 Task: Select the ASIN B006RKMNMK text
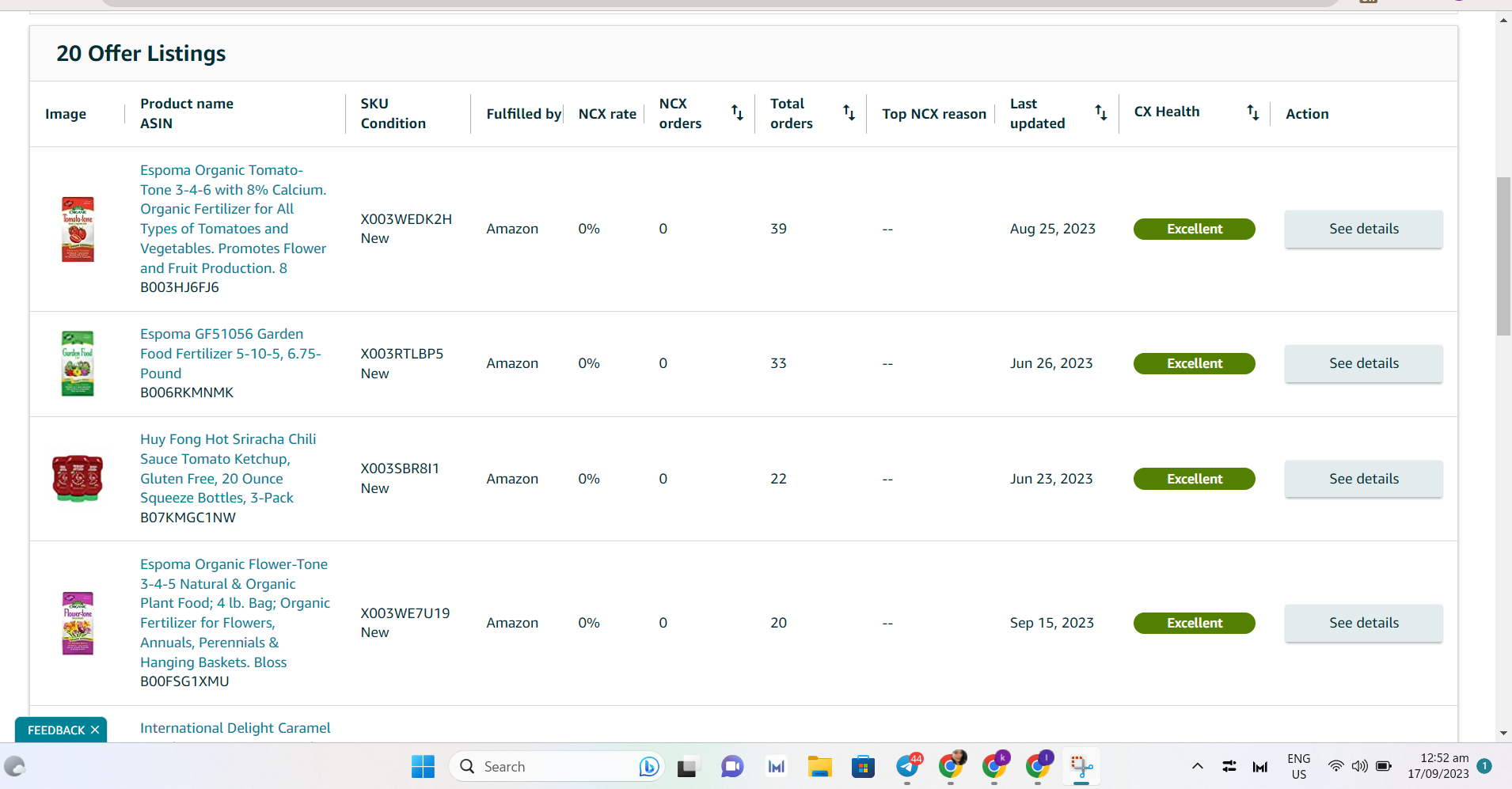187,393
